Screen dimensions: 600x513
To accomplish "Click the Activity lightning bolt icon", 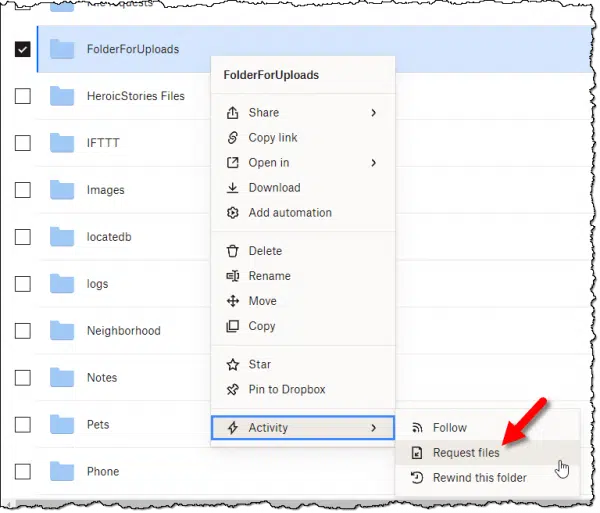I will (x=233, y=428).
